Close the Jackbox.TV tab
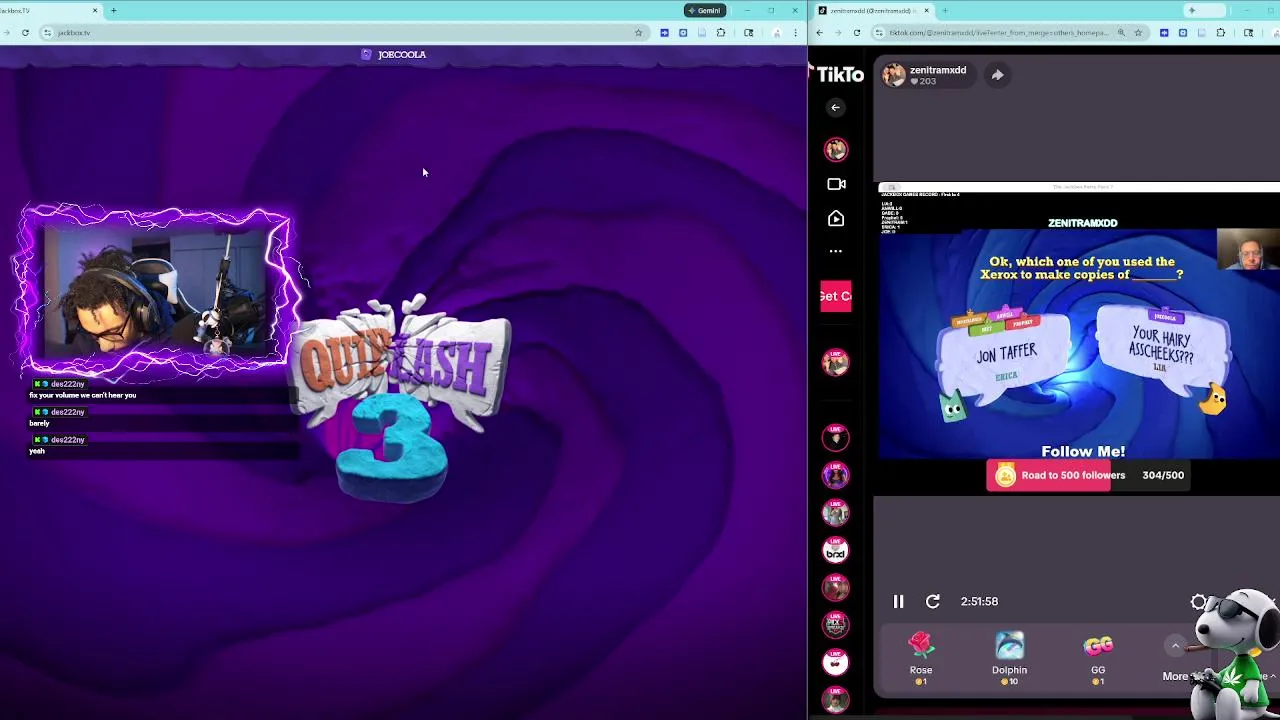This screenshot has height=720, width=1280. (95, 10)
